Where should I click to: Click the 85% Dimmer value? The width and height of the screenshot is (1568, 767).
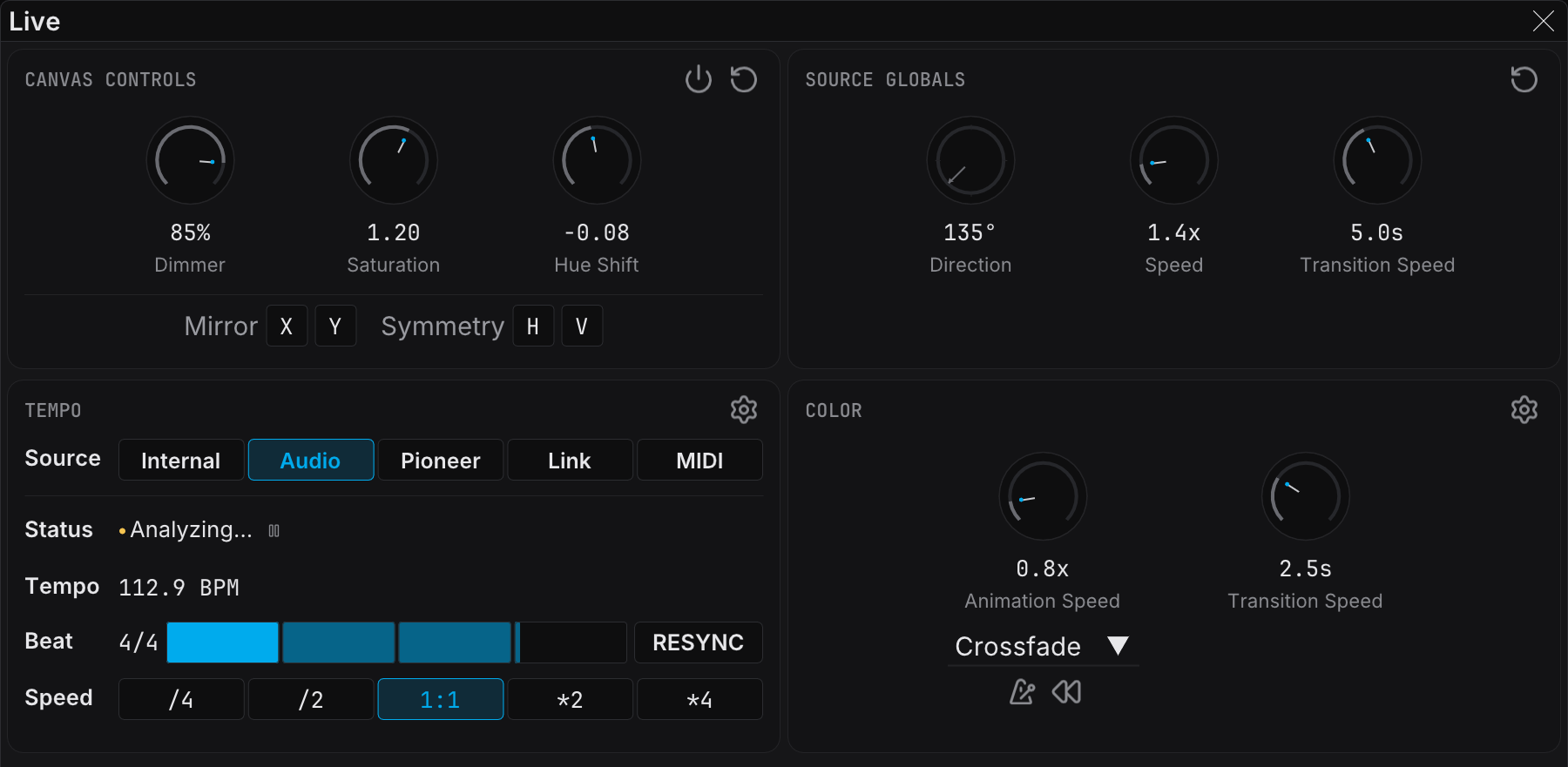[x=190, y=232]
